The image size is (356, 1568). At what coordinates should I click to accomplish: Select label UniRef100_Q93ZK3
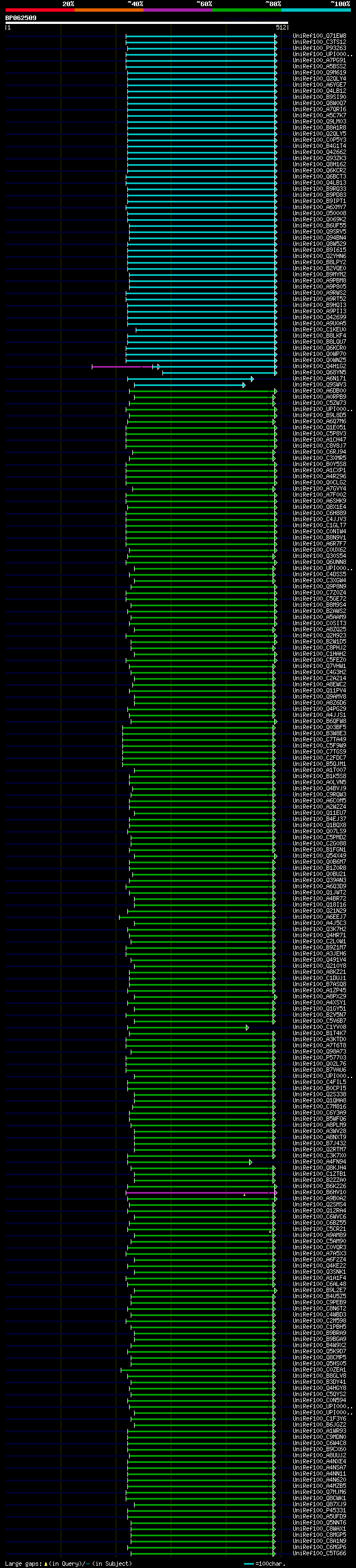319,159
